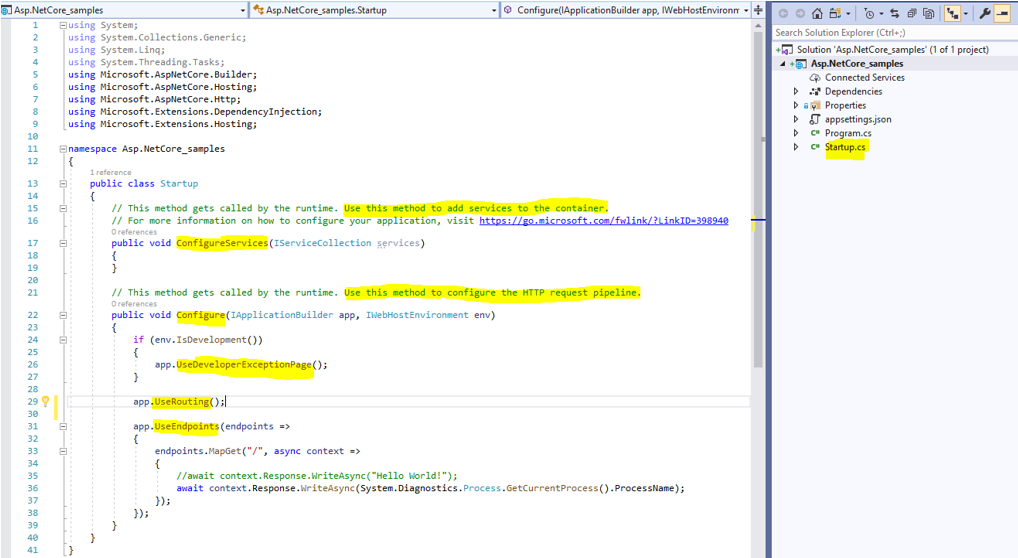
Task: Open the project dropdown showing Asp.NetCore_samples
Action: [x=124, y=10]
